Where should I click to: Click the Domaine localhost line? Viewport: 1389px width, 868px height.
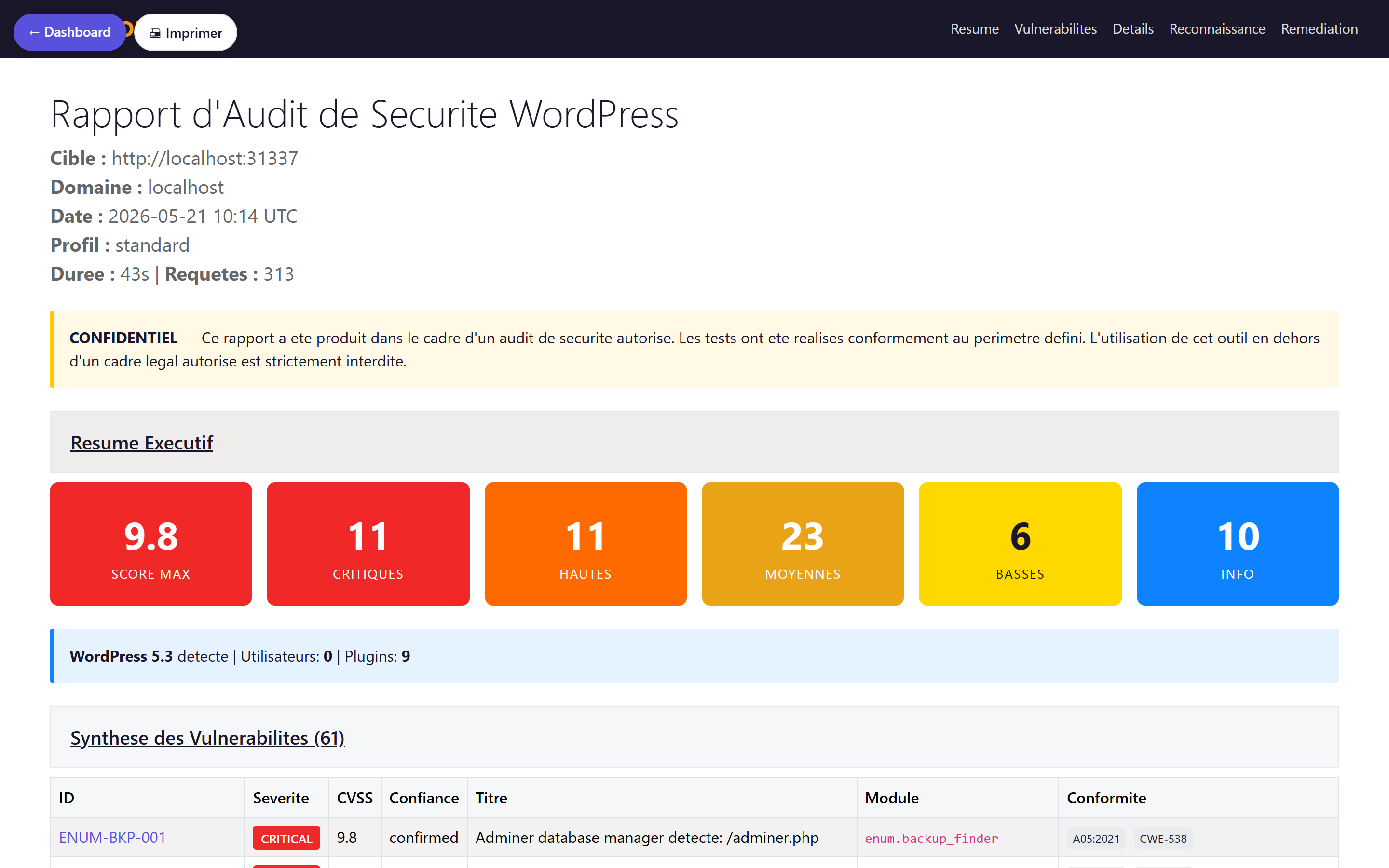(x=136, y=187)
